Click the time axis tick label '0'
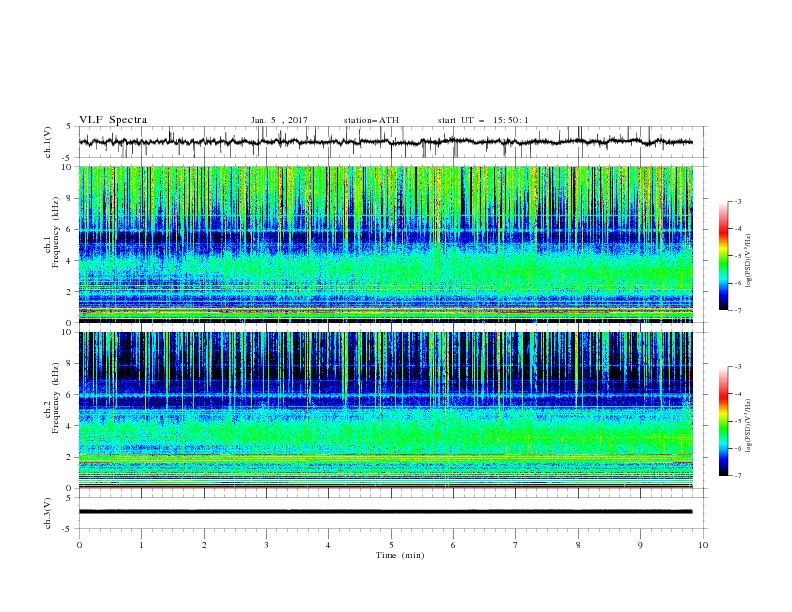Screen dimensions: 792x612 click(x=79, y=545)
